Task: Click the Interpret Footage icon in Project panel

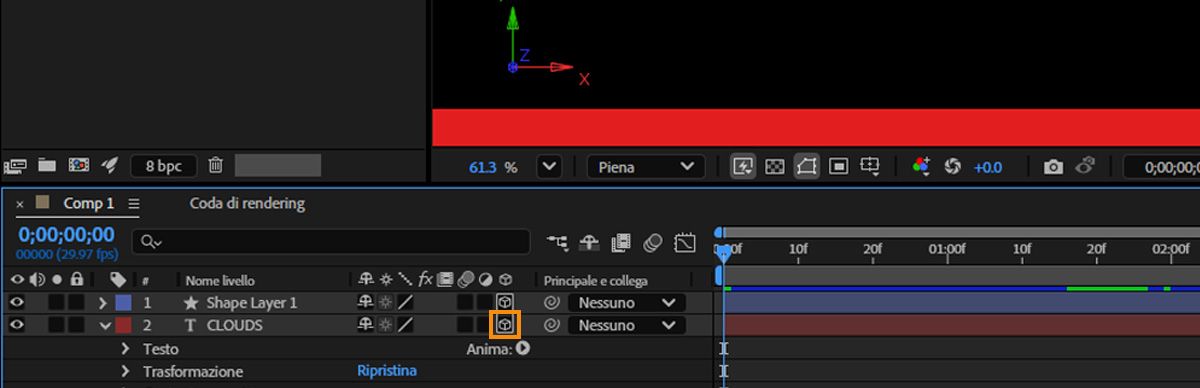Action: click(x=14, y=165)
